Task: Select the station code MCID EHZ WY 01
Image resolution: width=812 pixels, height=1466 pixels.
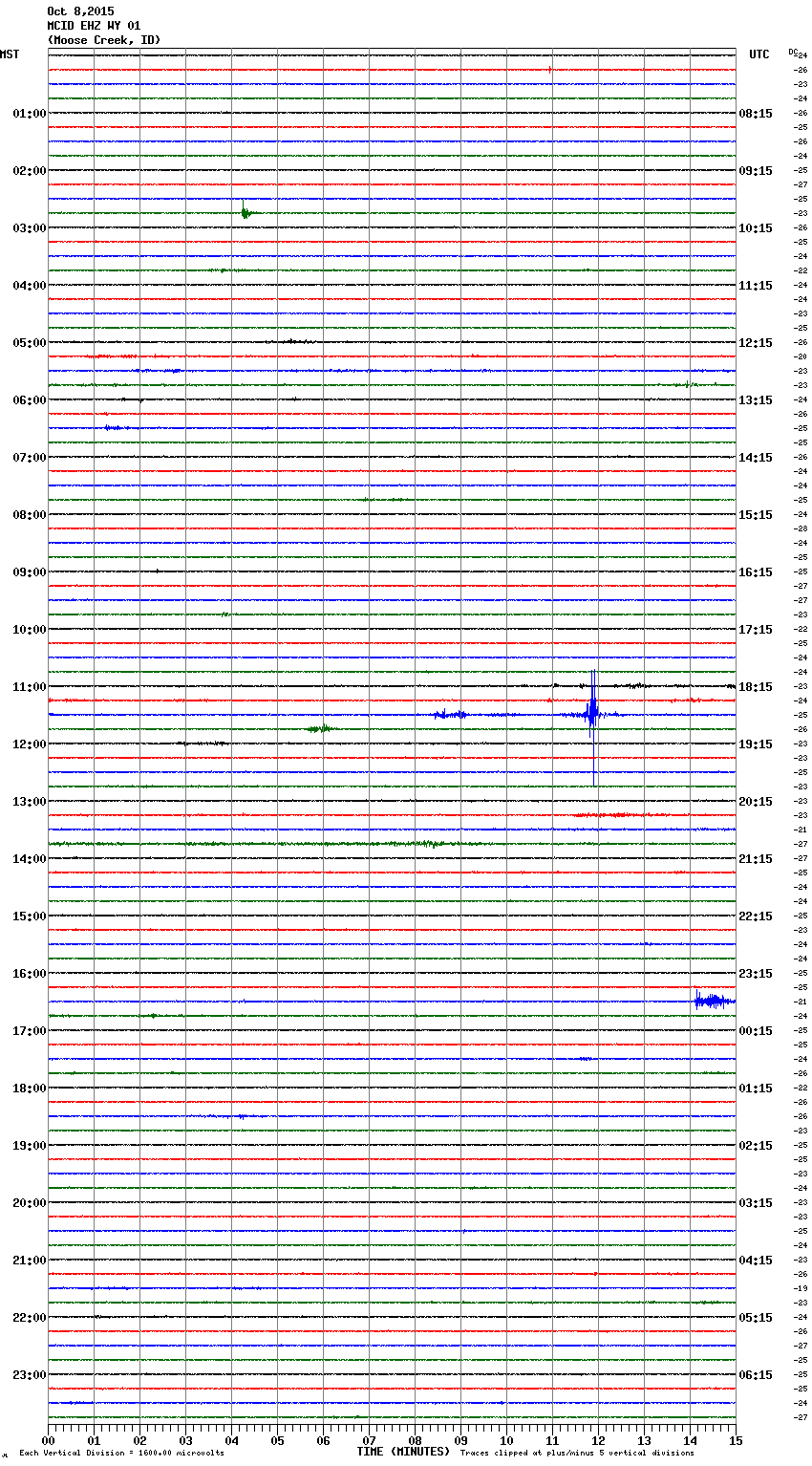Action: point(94,26)
